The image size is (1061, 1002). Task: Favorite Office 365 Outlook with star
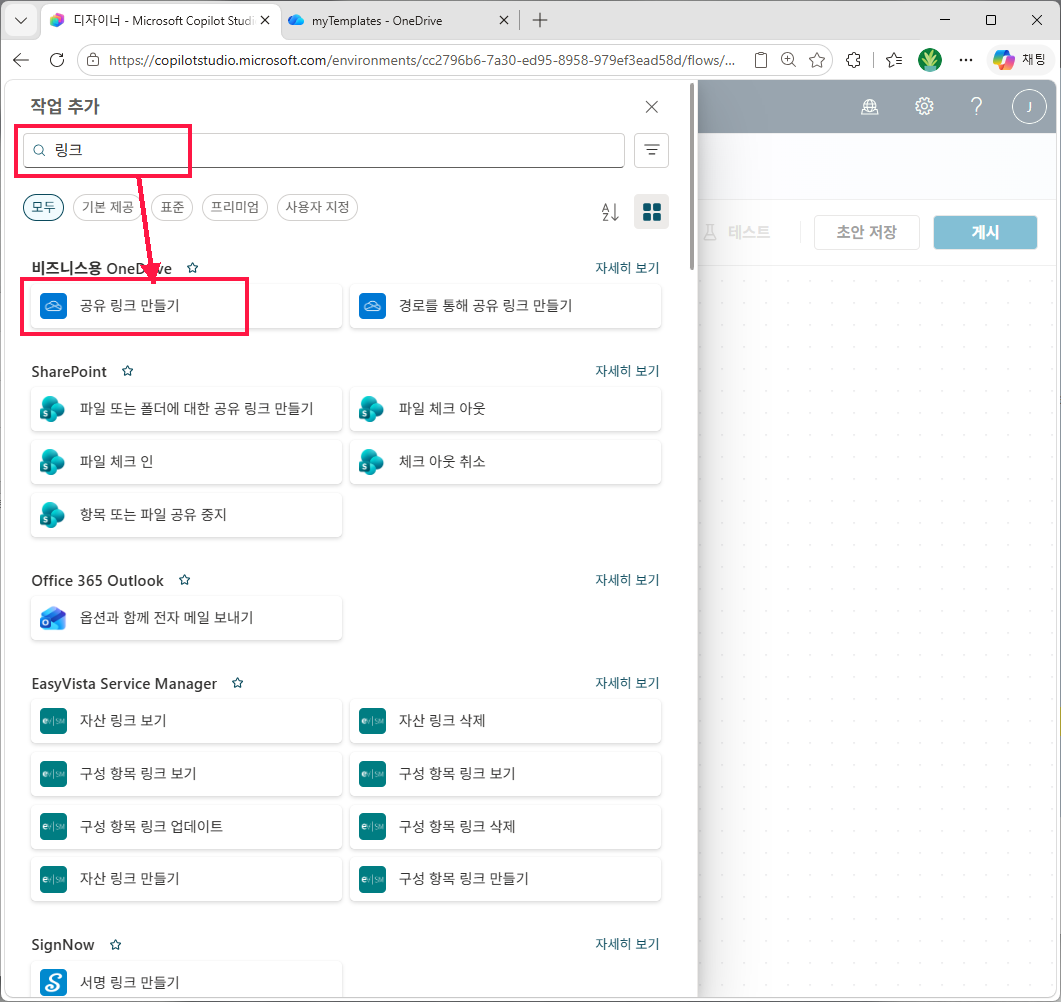click(185, 580)
